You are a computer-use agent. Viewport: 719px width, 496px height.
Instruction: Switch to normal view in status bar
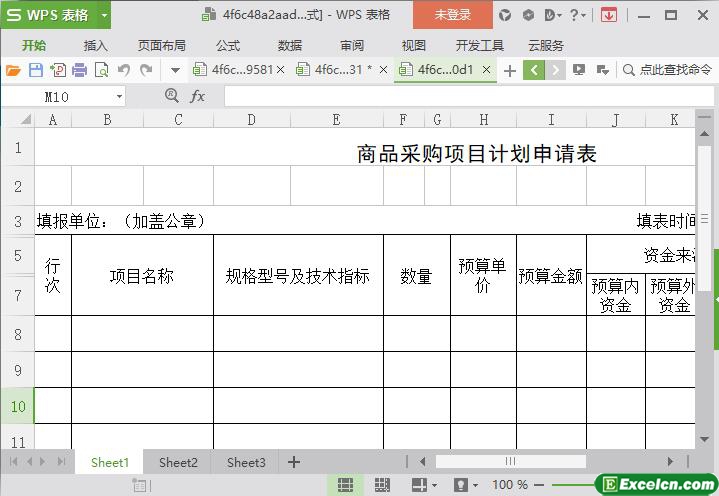pos(345,485)
